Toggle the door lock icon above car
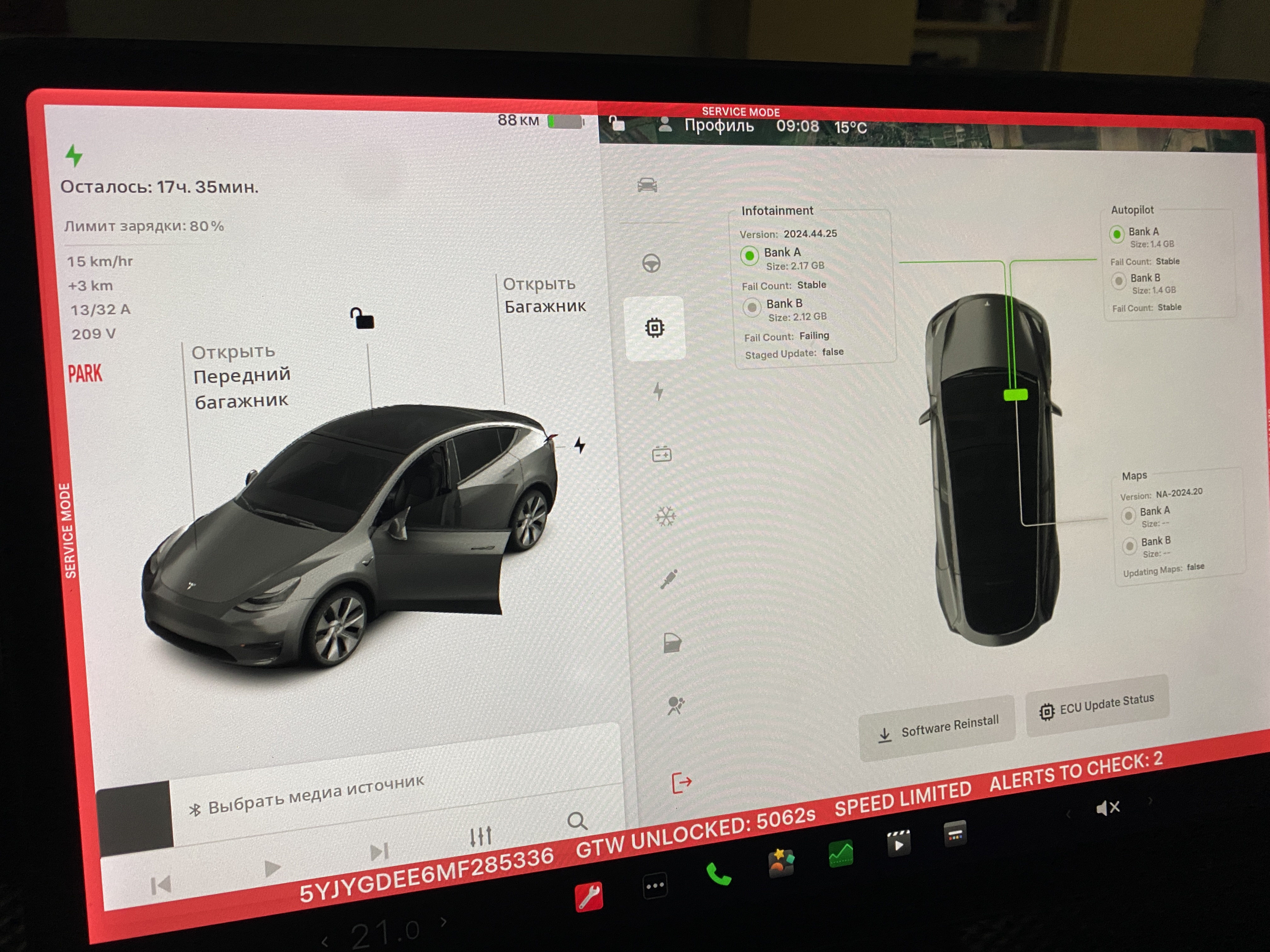This screenshot has height=952, width=1270. tap(362, 318)
